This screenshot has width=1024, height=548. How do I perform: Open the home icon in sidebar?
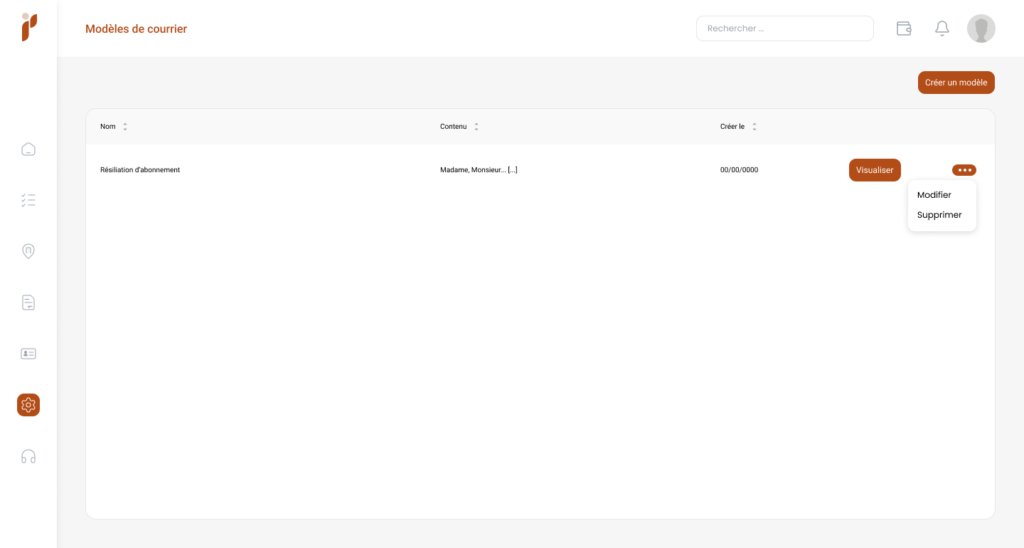(x=28, y=150)
